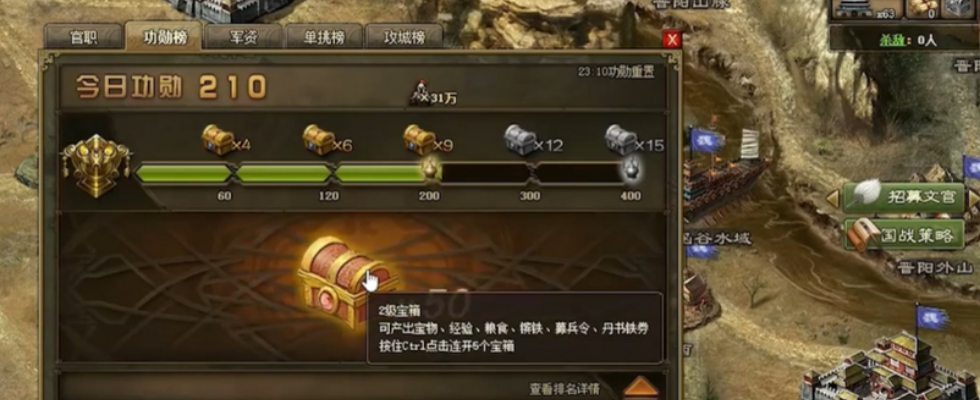This screenshot has height=400, width=980.
Task: Close the merit panel with red X
Action: coord(672,40)
